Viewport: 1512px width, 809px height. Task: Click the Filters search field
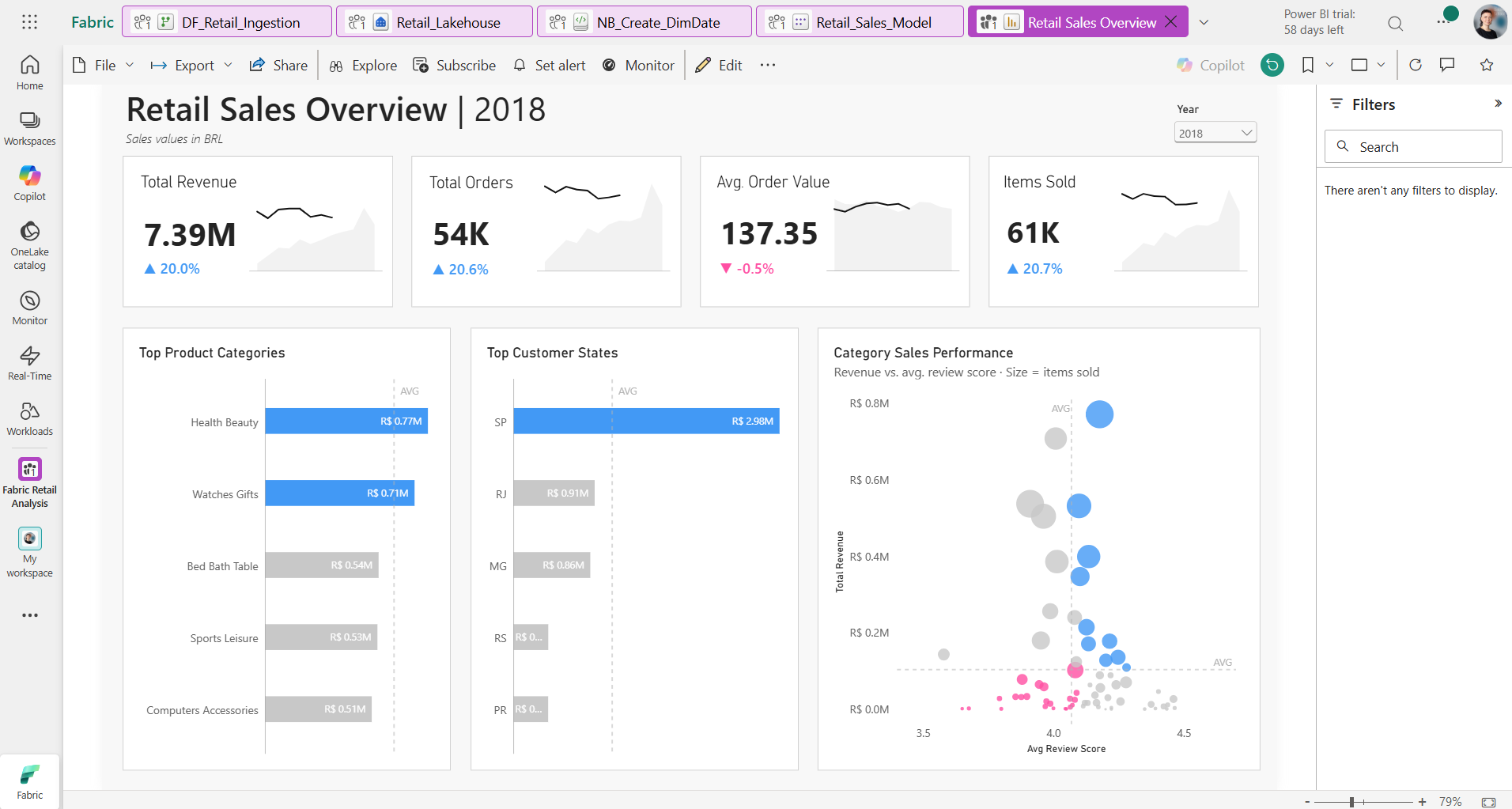(x=1413, y=146)
